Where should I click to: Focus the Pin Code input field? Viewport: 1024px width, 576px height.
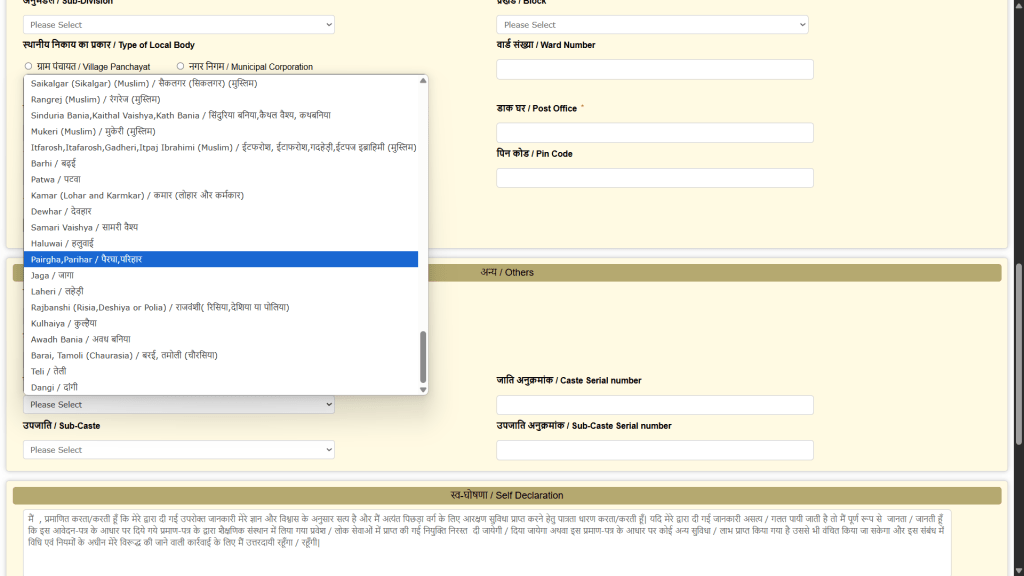click(655, 178)
